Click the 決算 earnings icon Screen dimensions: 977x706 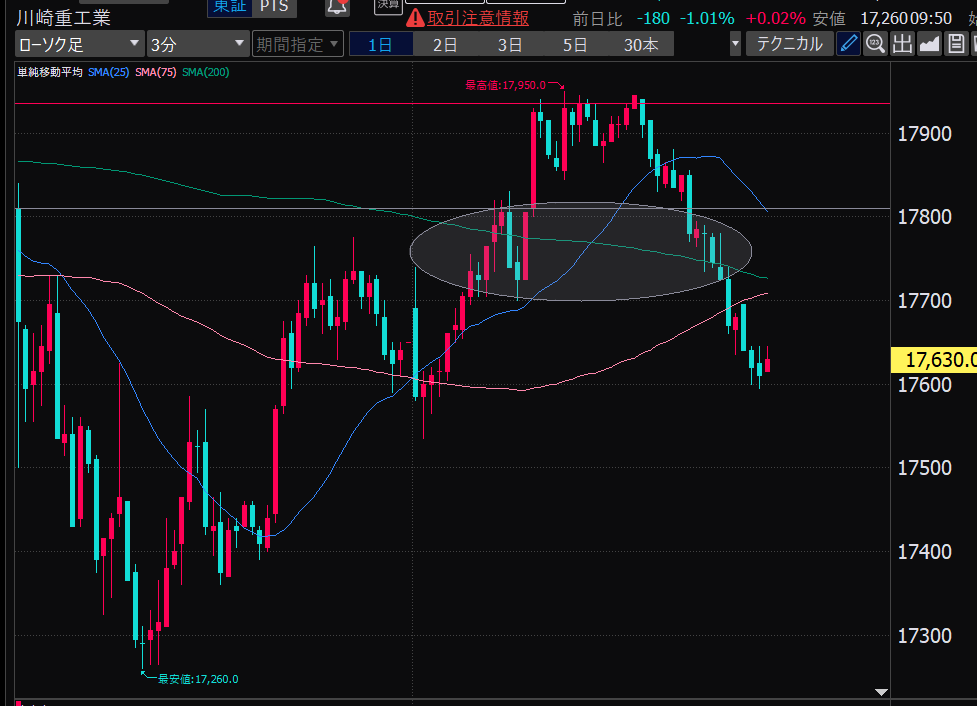pos(388,6)
